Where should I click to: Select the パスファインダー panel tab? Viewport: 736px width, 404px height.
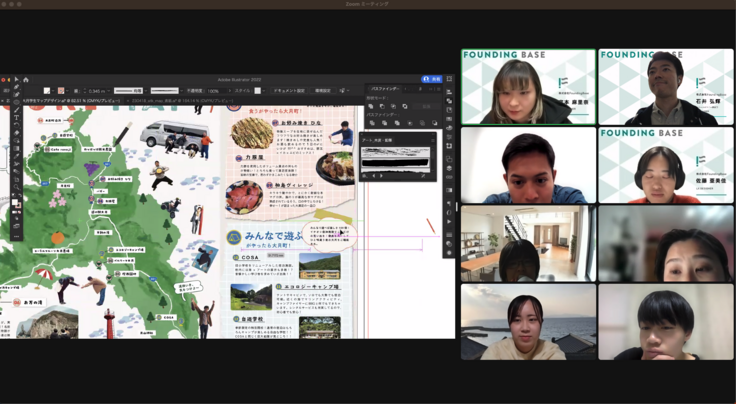click(x=386, y=89)
